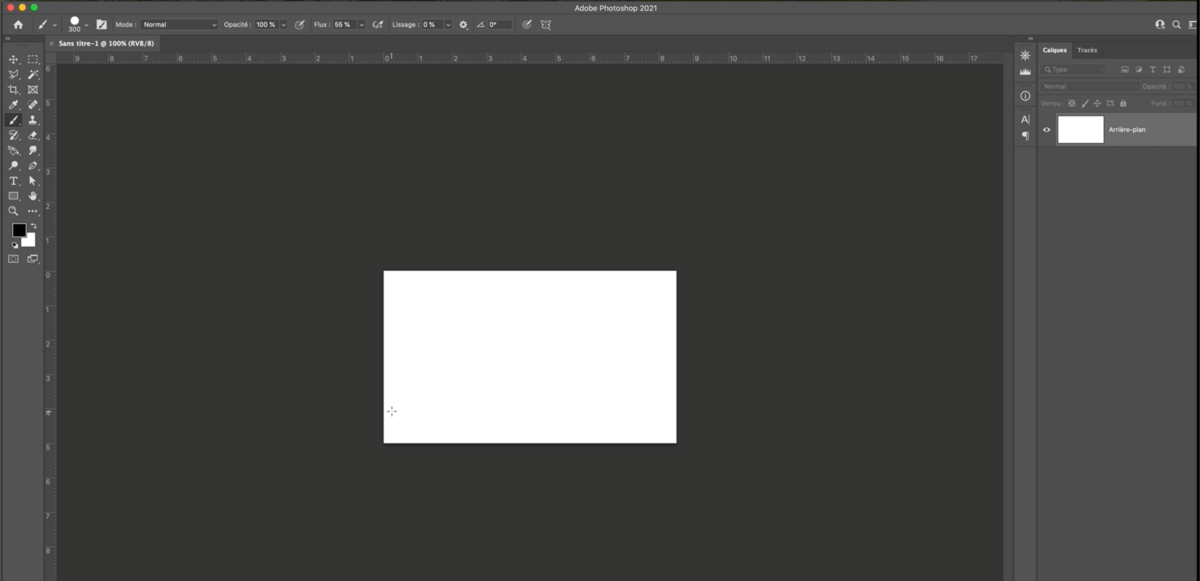Select the Eraser tool
The image size is (1200, 581).
coord(33,135)
